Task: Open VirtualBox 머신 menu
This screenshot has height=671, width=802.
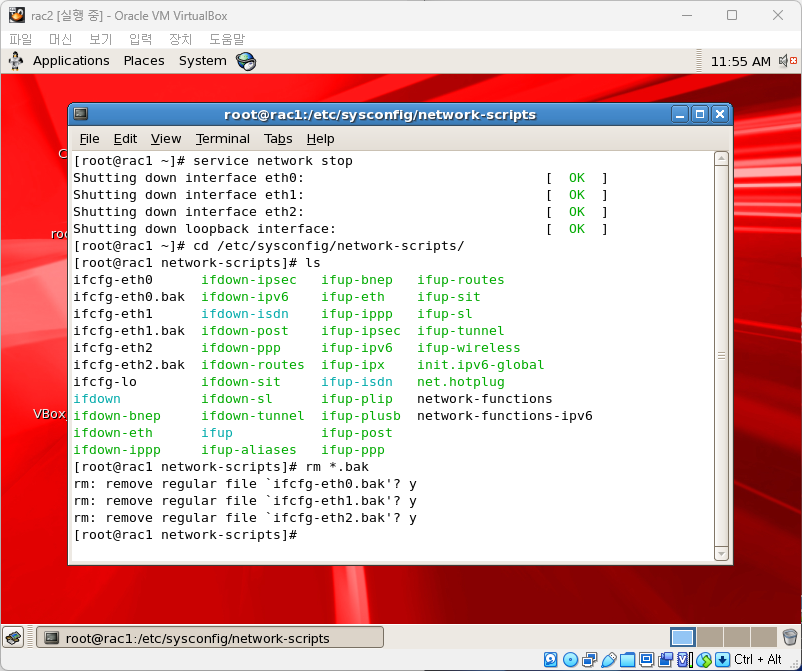Action: point(60,39)
